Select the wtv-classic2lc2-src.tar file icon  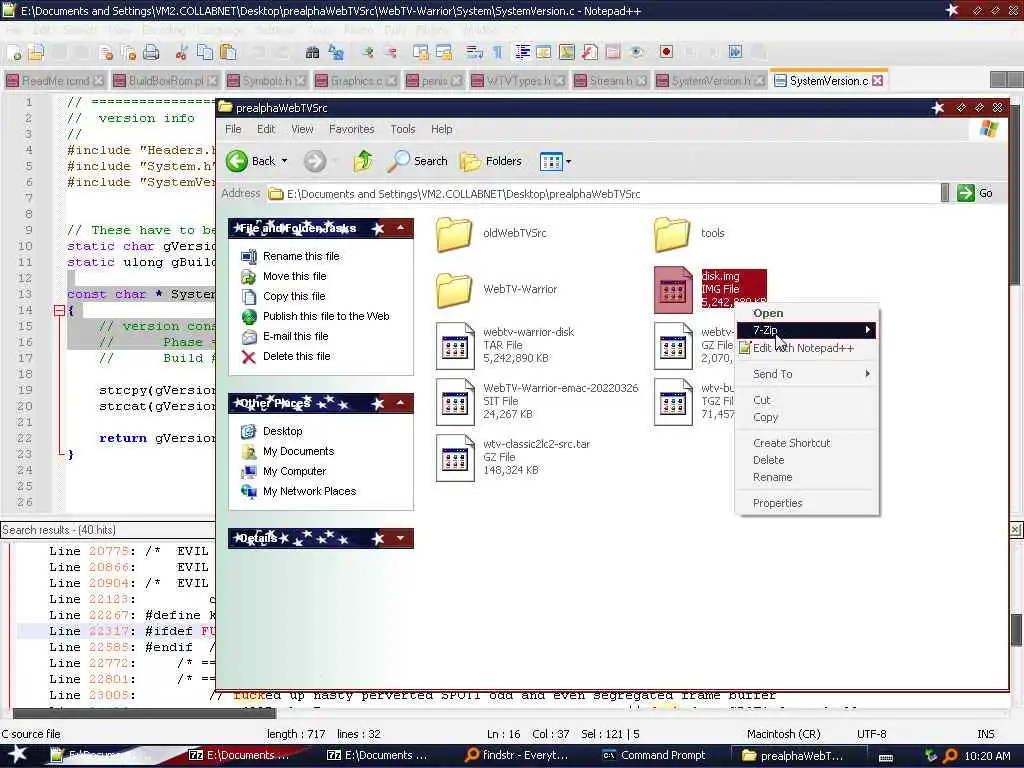(x=455, y=458)
